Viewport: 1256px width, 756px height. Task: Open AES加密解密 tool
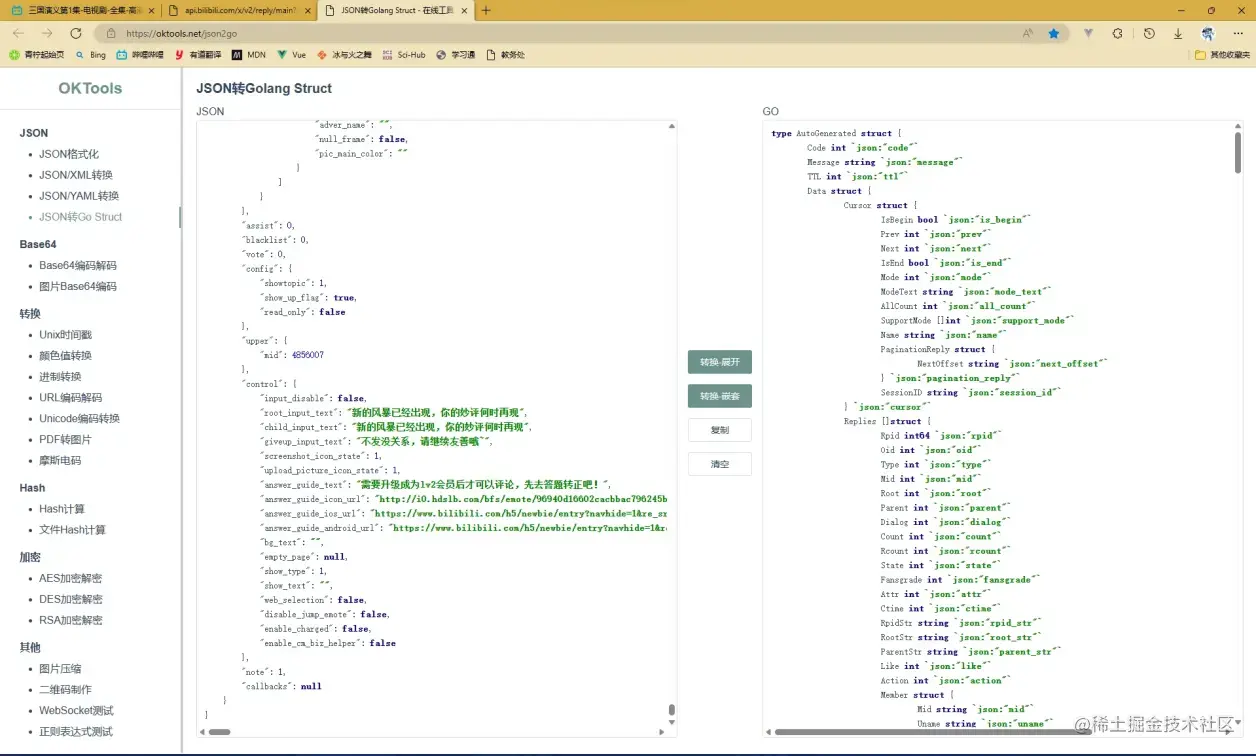71,579
